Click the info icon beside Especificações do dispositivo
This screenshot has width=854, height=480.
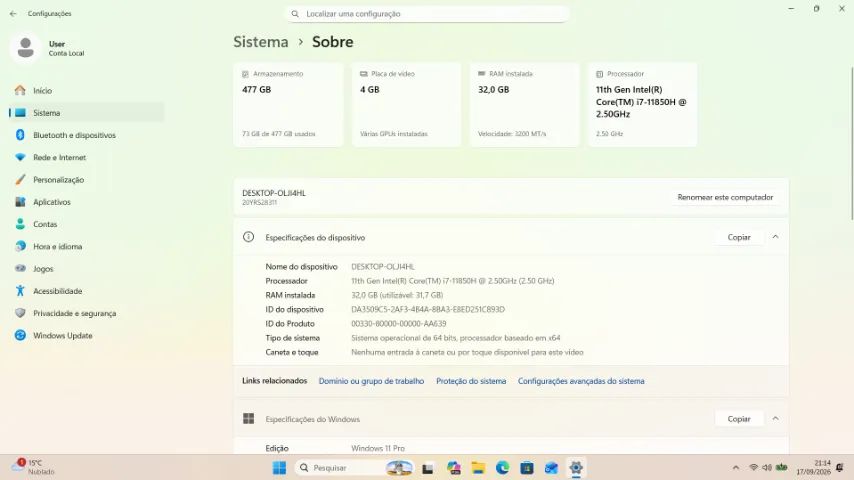pos(248,237)
